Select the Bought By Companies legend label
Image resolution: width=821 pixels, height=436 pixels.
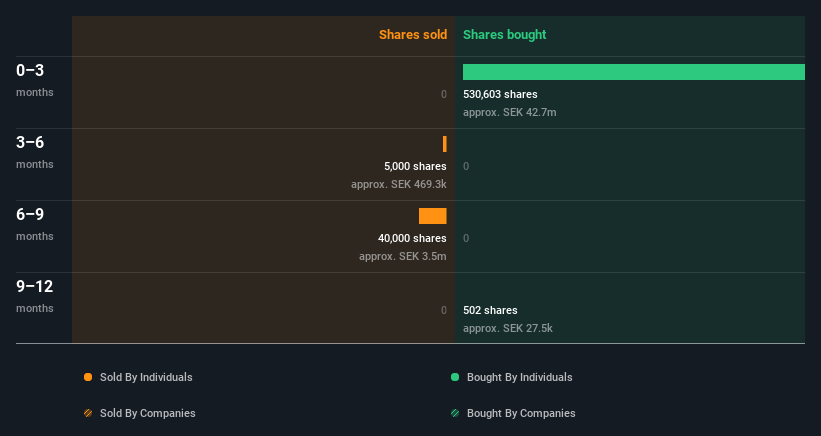pos(521,413)
